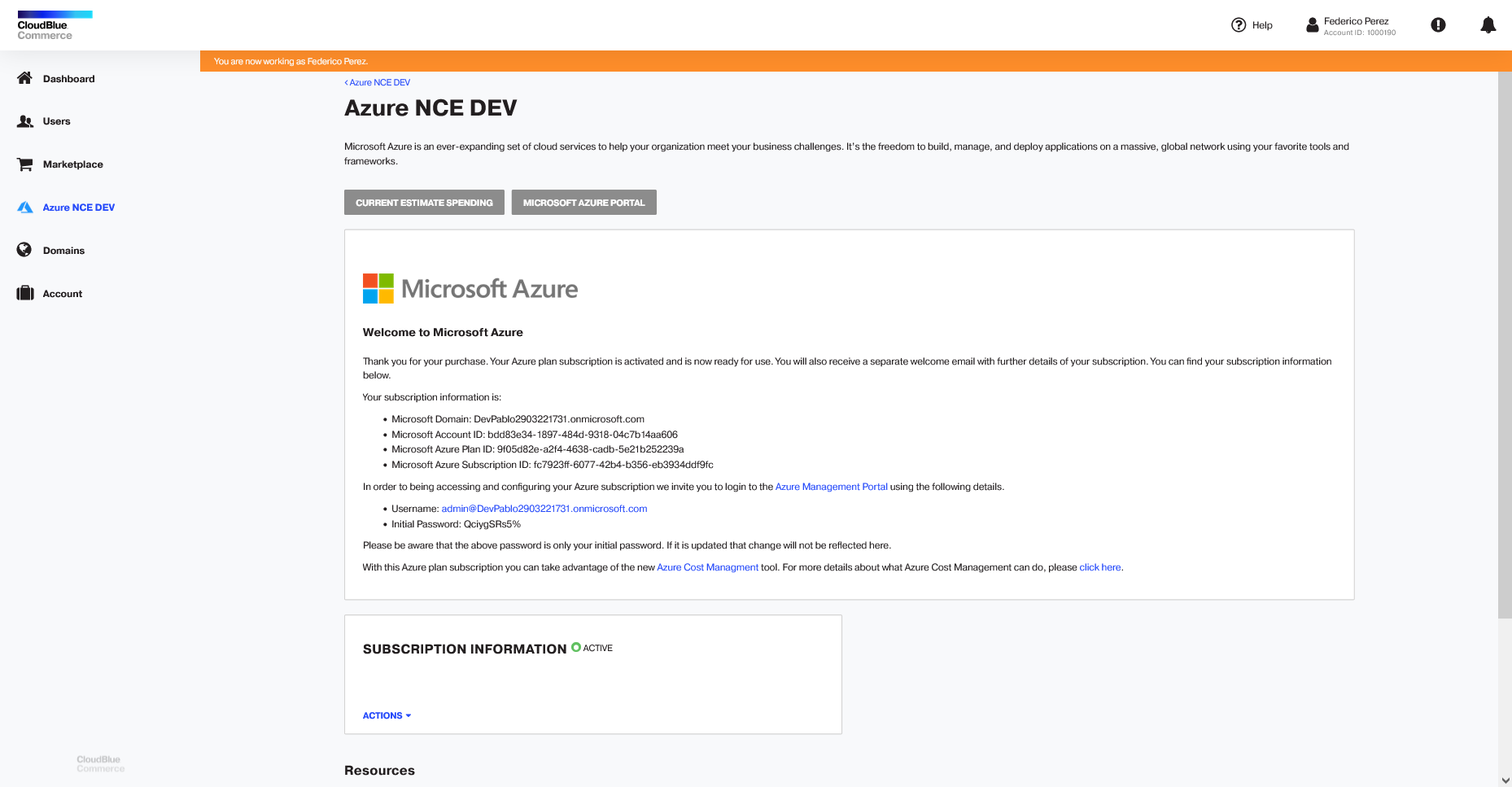Click the CloudBlue Commerce logo
This screenshot has height=787, width=1512.
[55, 25]
